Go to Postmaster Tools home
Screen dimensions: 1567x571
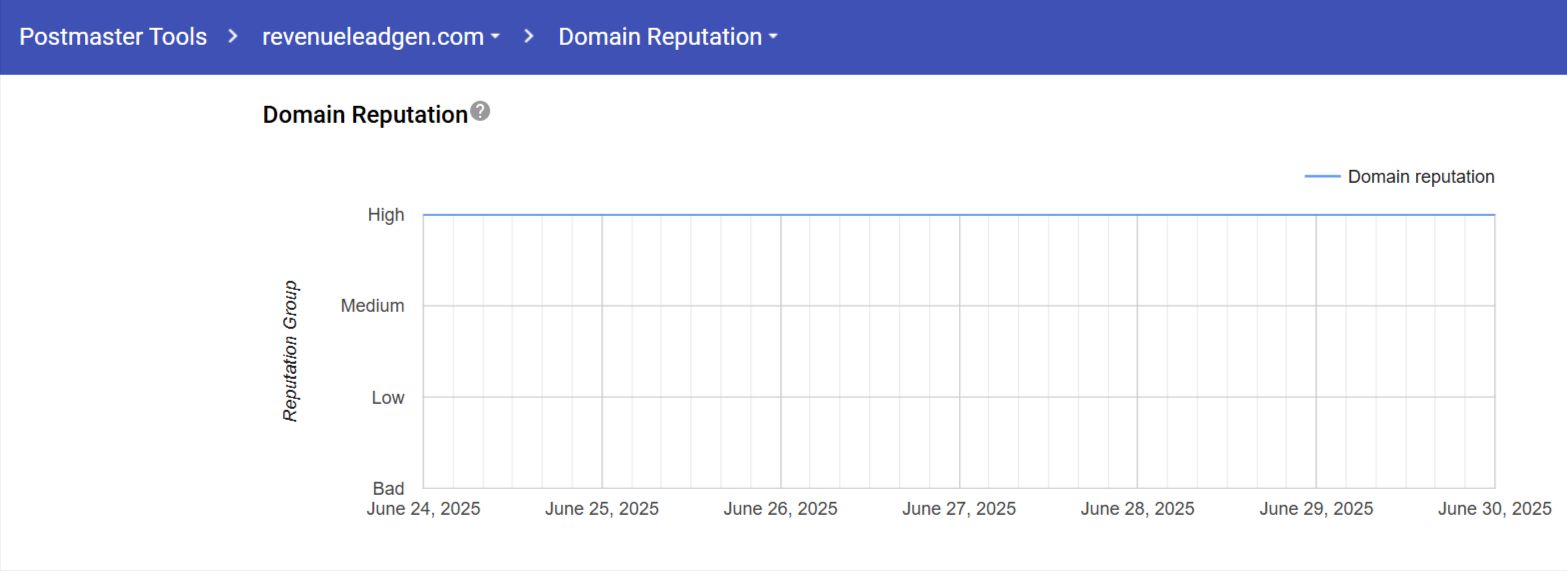[113, 37]
